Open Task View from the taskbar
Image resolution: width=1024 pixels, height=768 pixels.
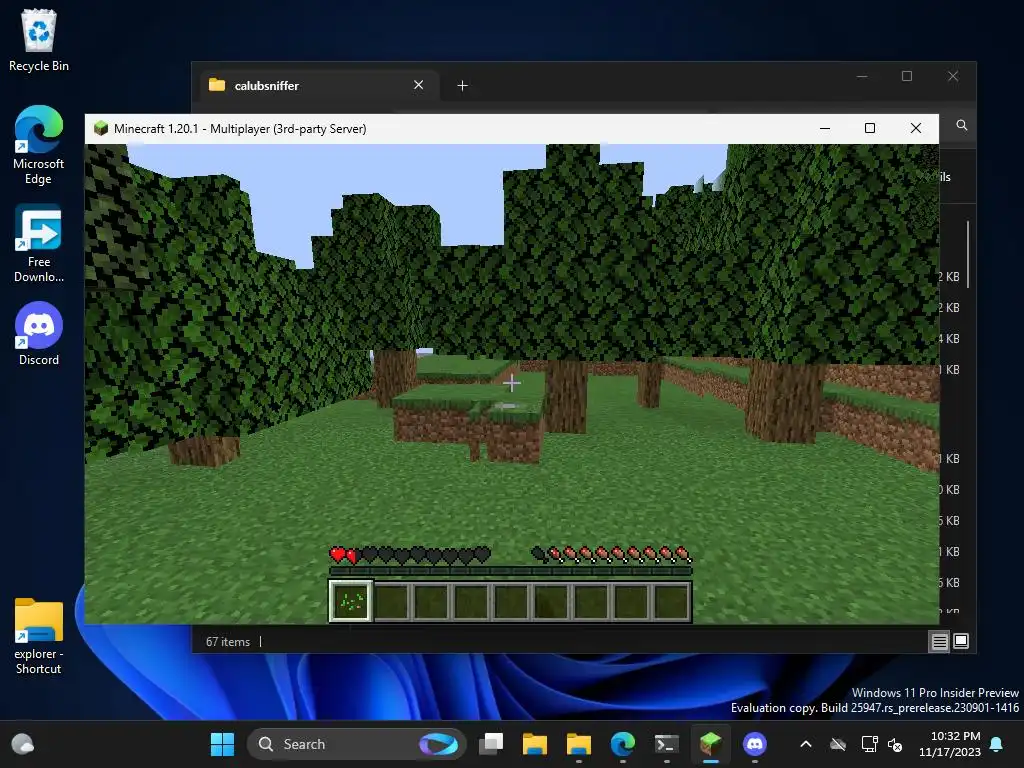tap(491, 744)
